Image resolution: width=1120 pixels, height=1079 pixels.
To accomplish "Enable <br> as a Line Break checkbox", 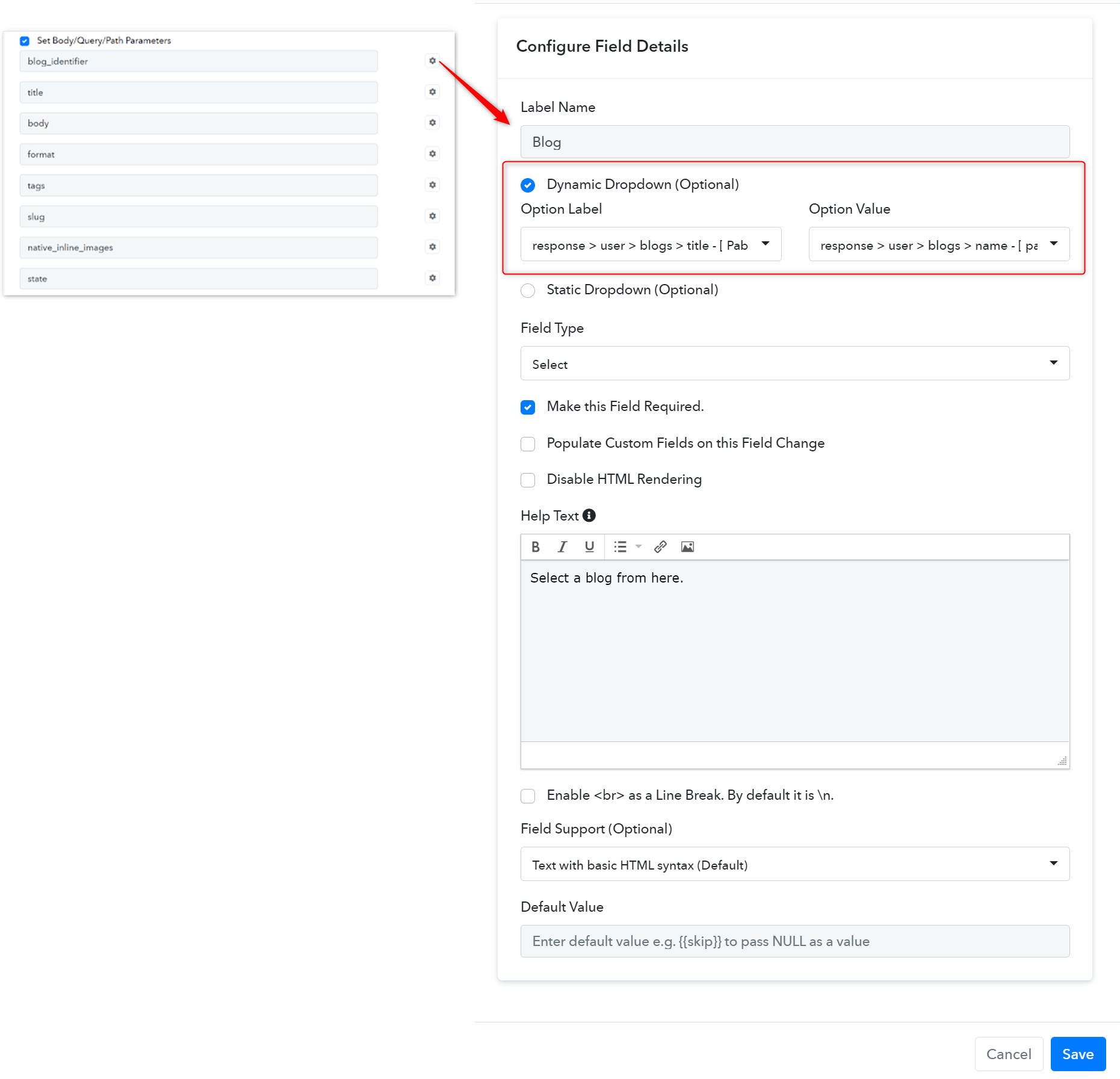I will 528,796.
